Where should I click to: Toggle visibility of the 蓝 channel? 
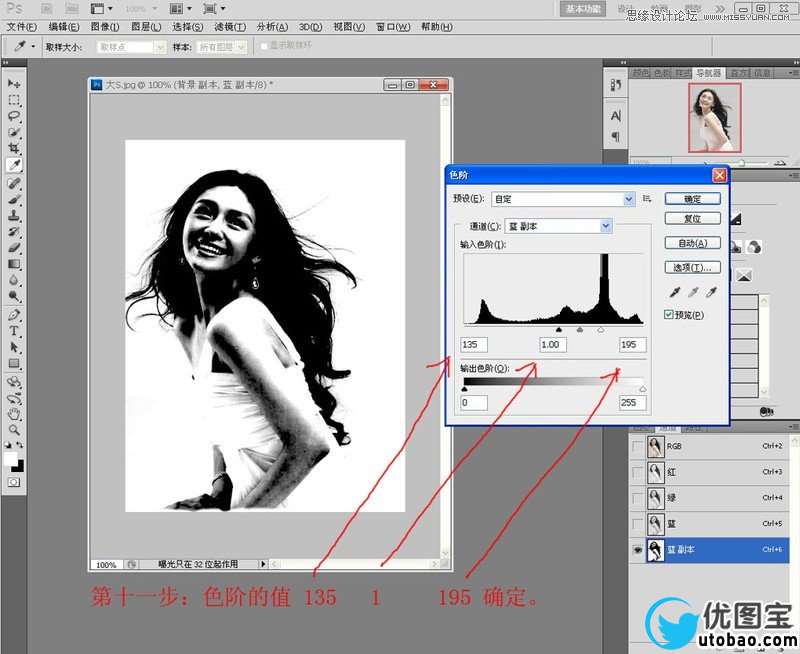click(637, 524)
